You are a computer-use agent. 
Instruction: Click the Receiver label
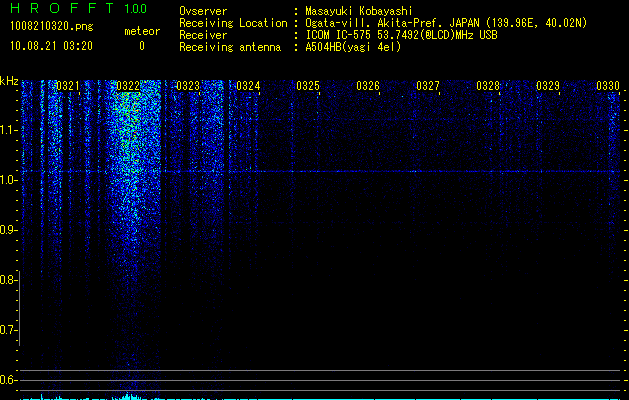click(x=203, y=35)
